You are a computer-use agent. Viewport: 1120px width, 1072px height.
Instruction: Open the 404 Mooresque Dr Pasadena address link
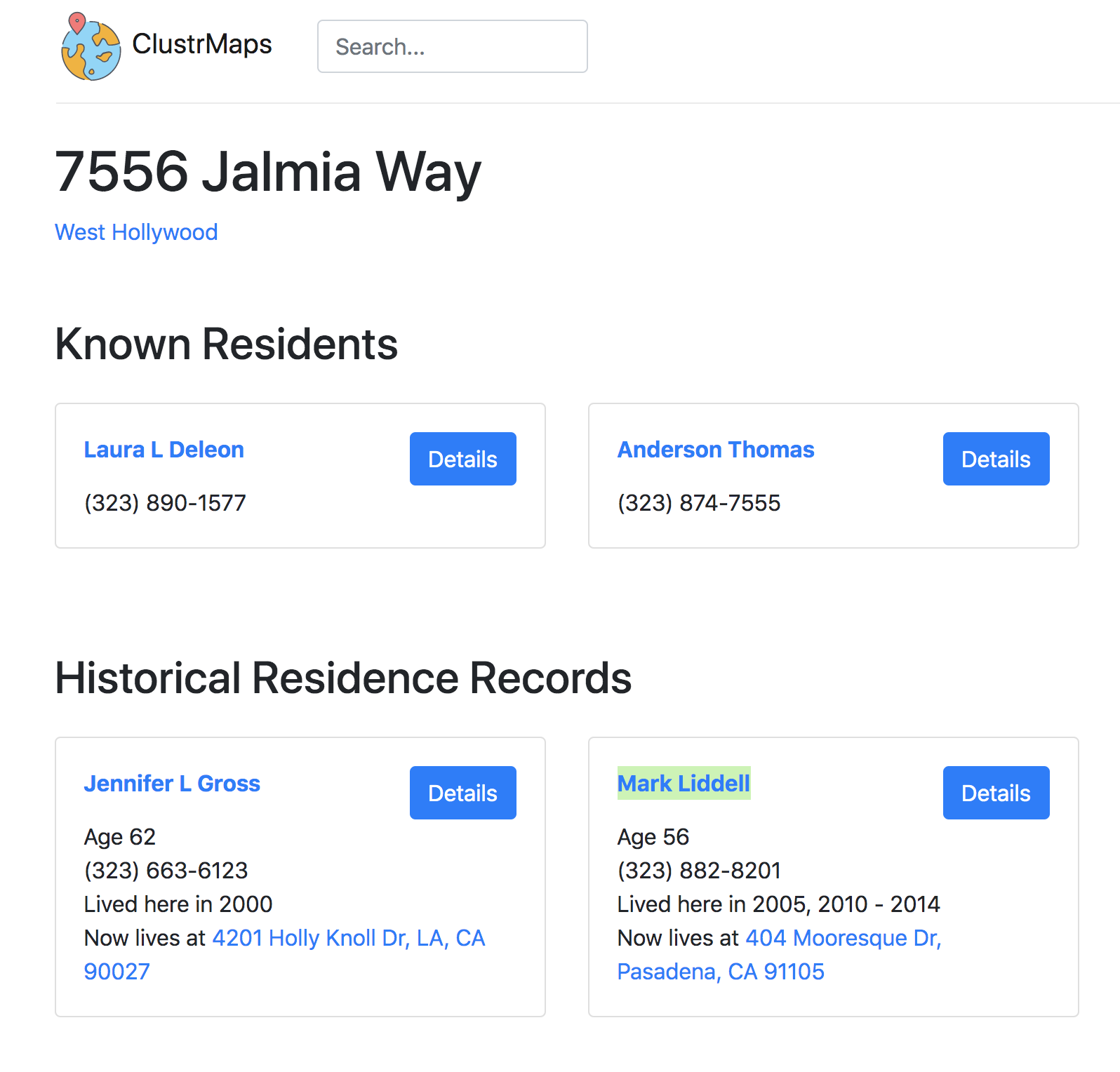click(x=842, y=938)
